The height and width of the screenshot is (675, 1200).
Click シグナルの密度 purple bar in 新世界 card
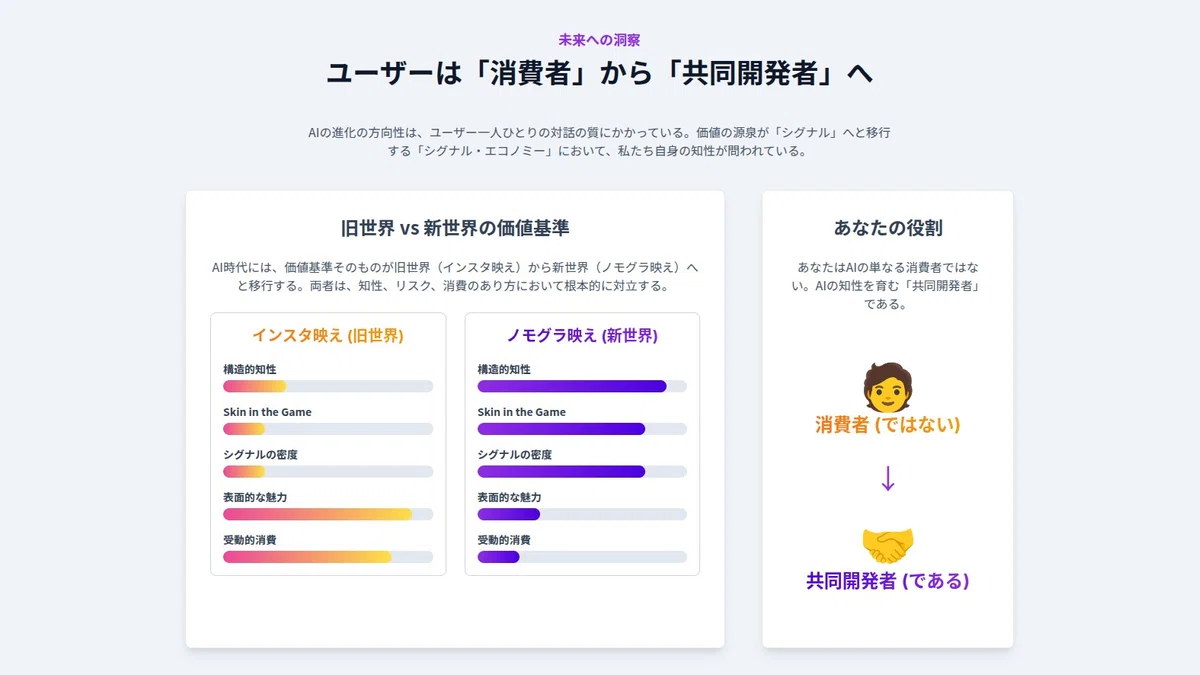point(582,471)
